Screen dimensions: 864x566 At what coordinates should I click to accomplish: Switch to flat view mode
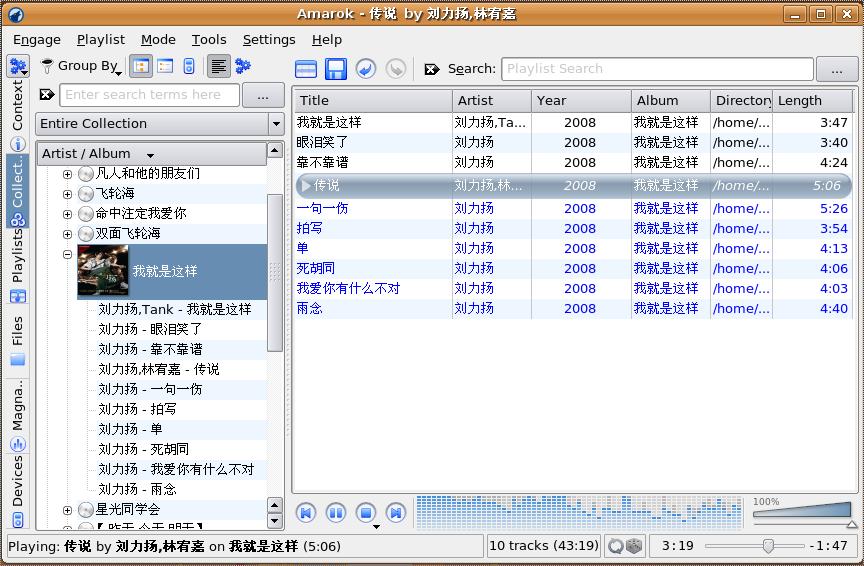click(x=165, y=67)
